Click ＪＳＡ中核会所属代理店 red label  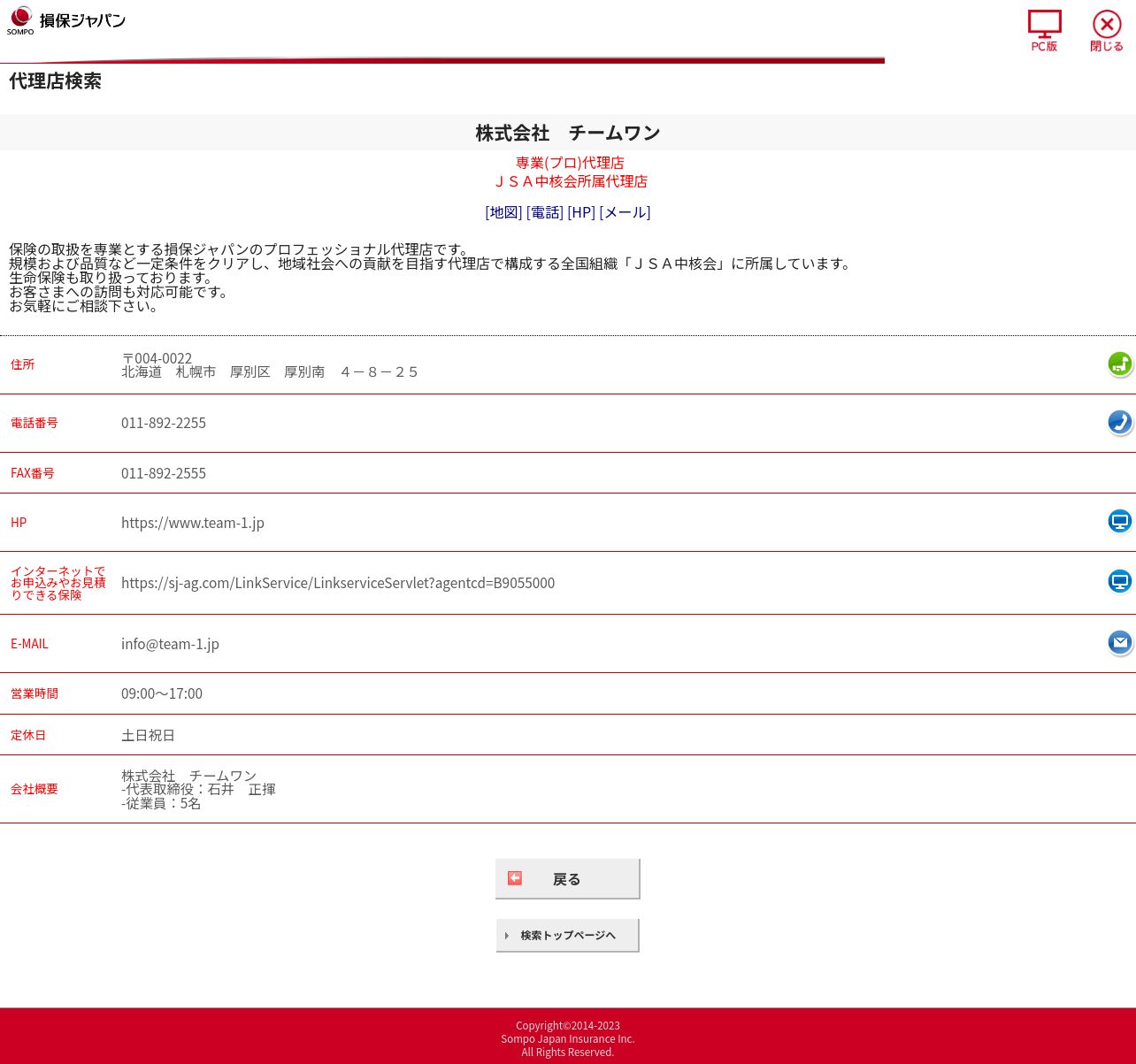570,181
